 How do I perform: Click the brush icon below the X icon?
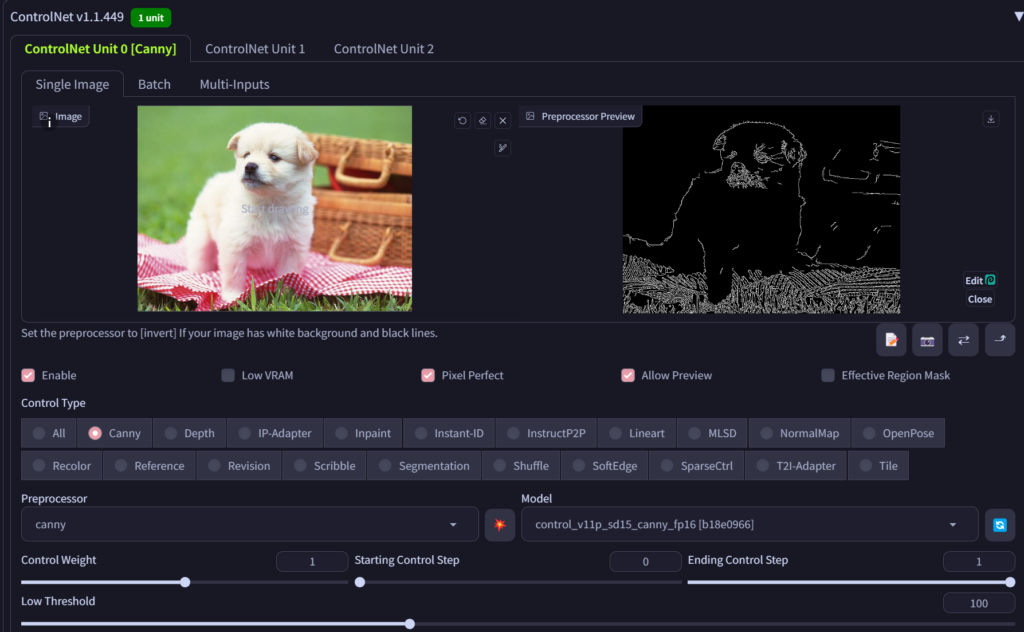(503, 148)
